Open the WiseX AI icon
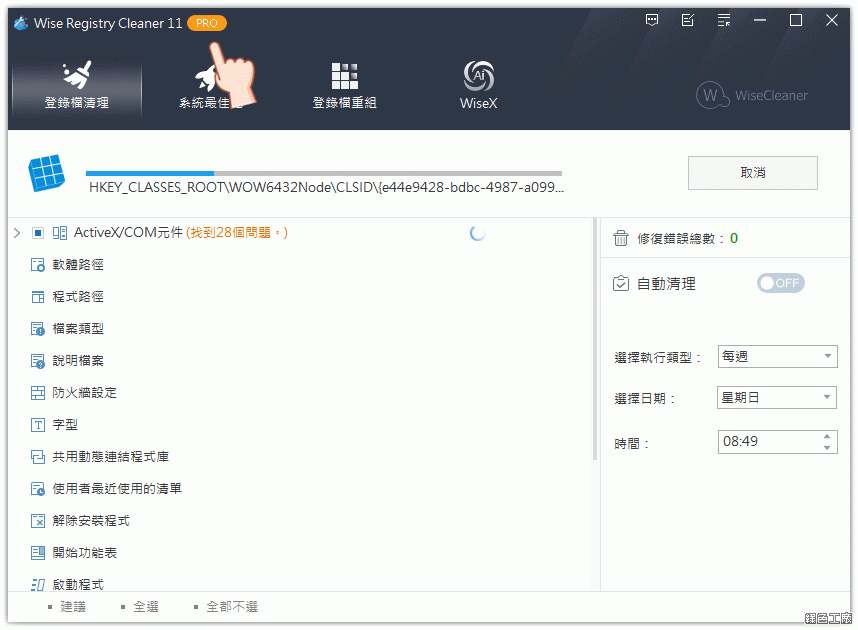Viewport: 858px width, 630px height. tap(478, 78)
